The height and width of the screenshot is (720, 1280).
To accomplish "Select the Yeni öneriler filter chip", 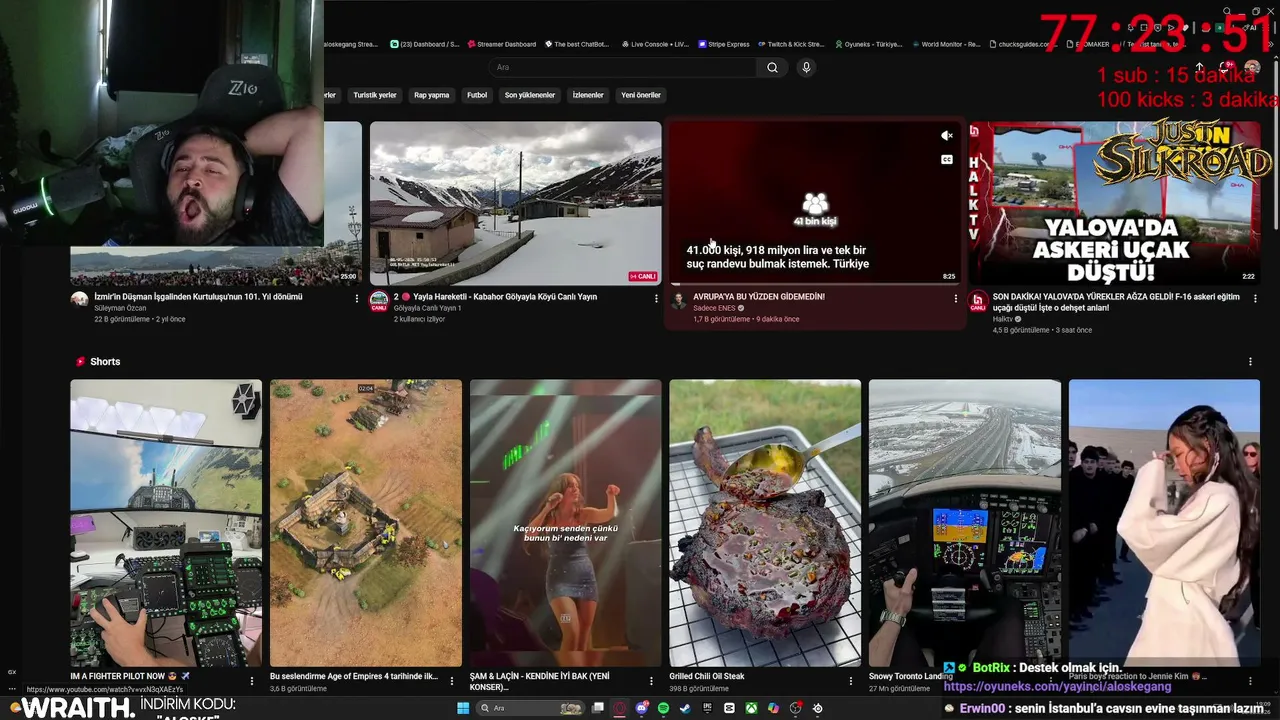I will (641, 95).
